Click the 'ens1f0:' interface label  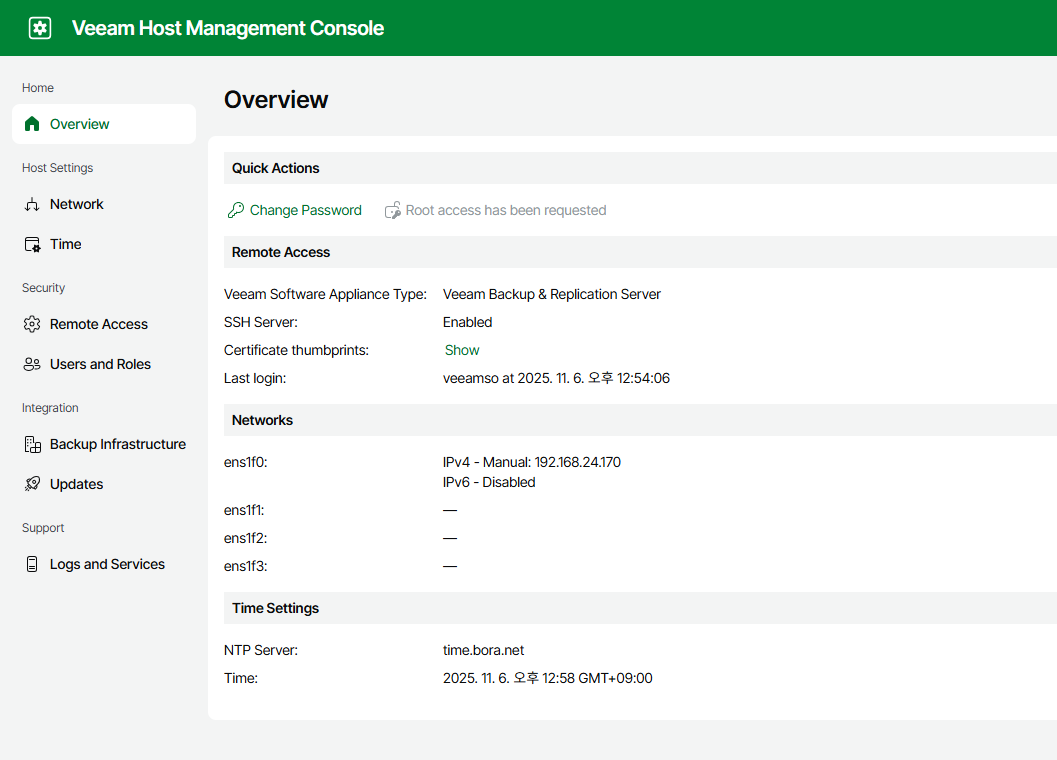point(245,462)
